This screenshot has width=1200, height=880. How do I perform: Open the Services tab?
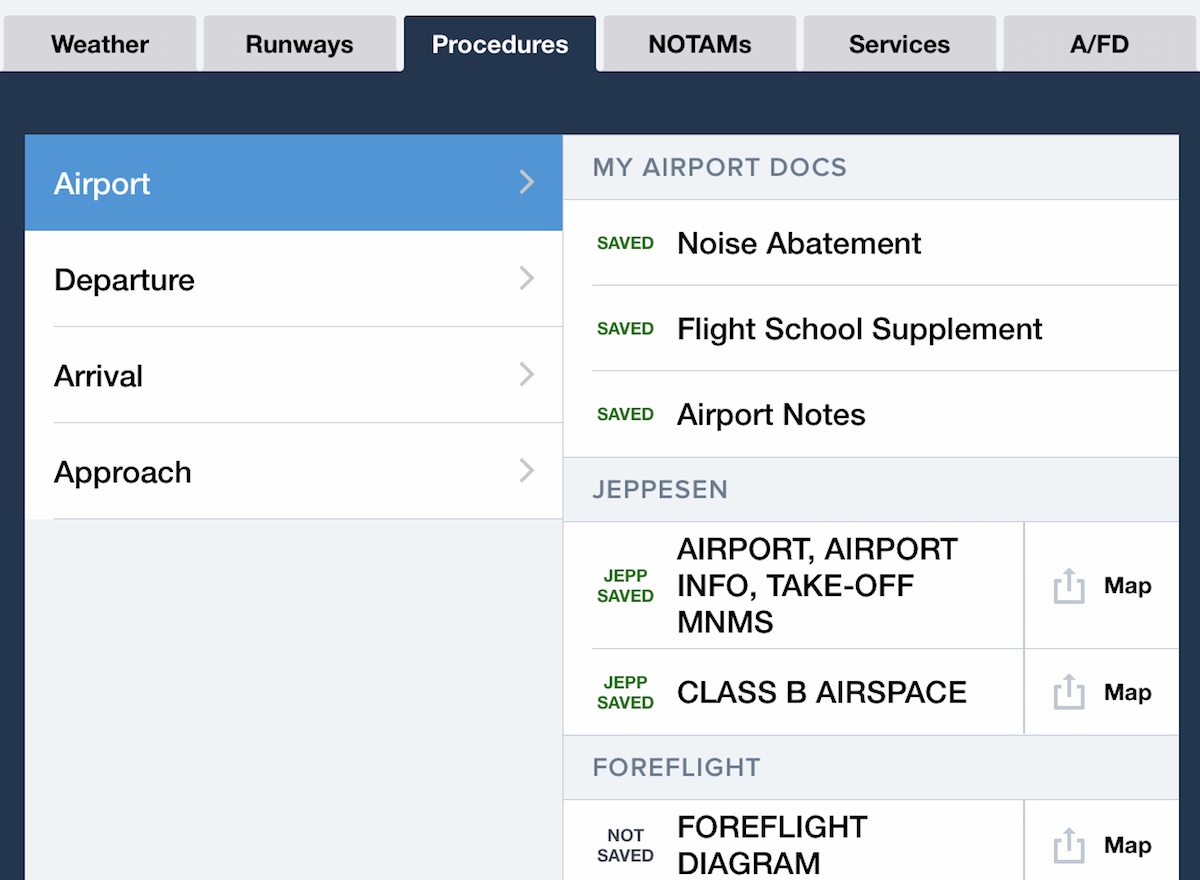click(900, 44)
